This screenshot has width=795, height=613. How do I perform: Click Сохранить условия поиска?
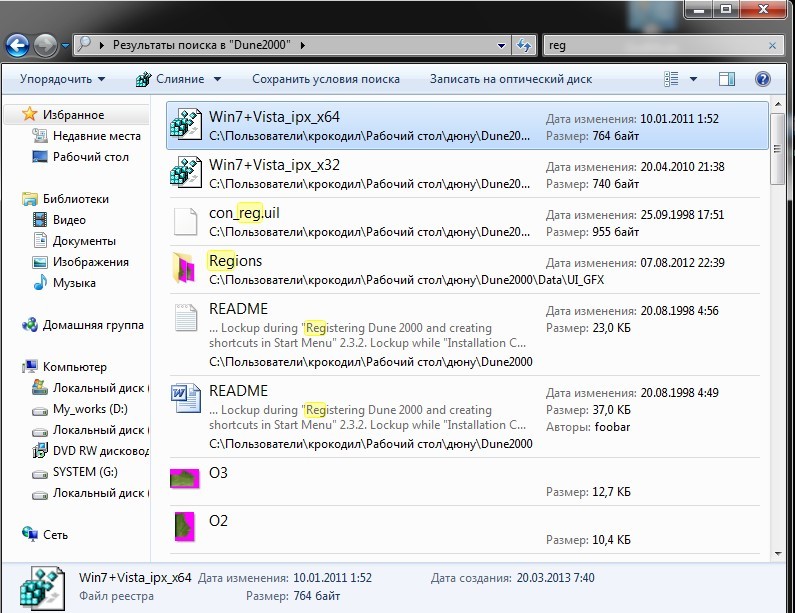326,79
